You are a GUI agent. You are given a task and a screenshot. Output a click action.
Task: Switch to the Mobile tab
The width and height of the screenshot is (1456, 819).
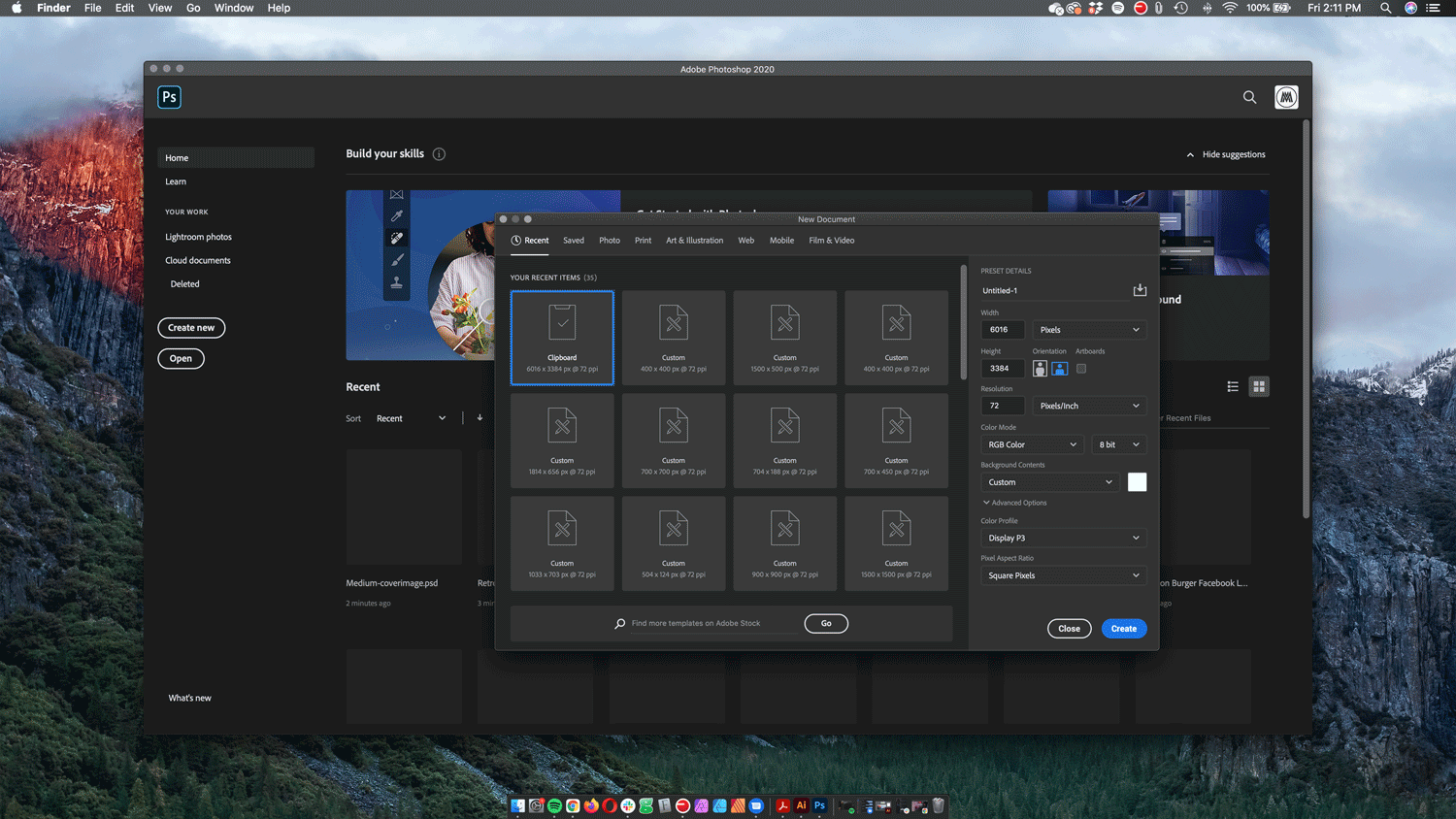pyautogui.click(x=781, y=241)
